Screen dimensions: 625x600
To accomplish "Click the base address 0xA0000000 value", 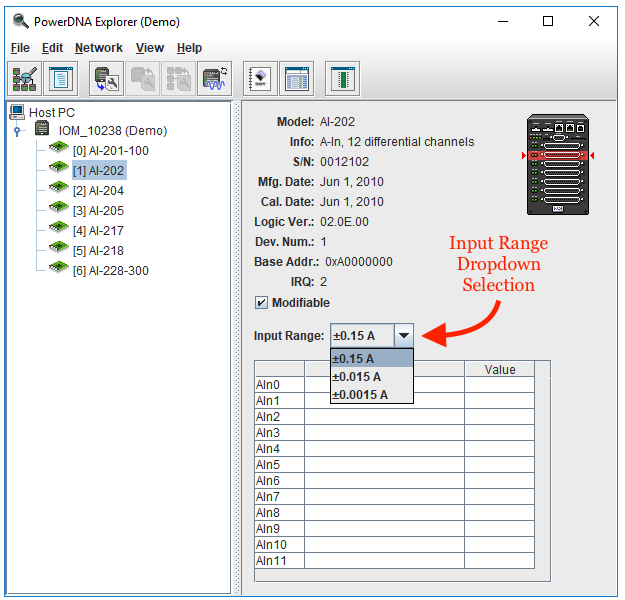I will point(359,262).
